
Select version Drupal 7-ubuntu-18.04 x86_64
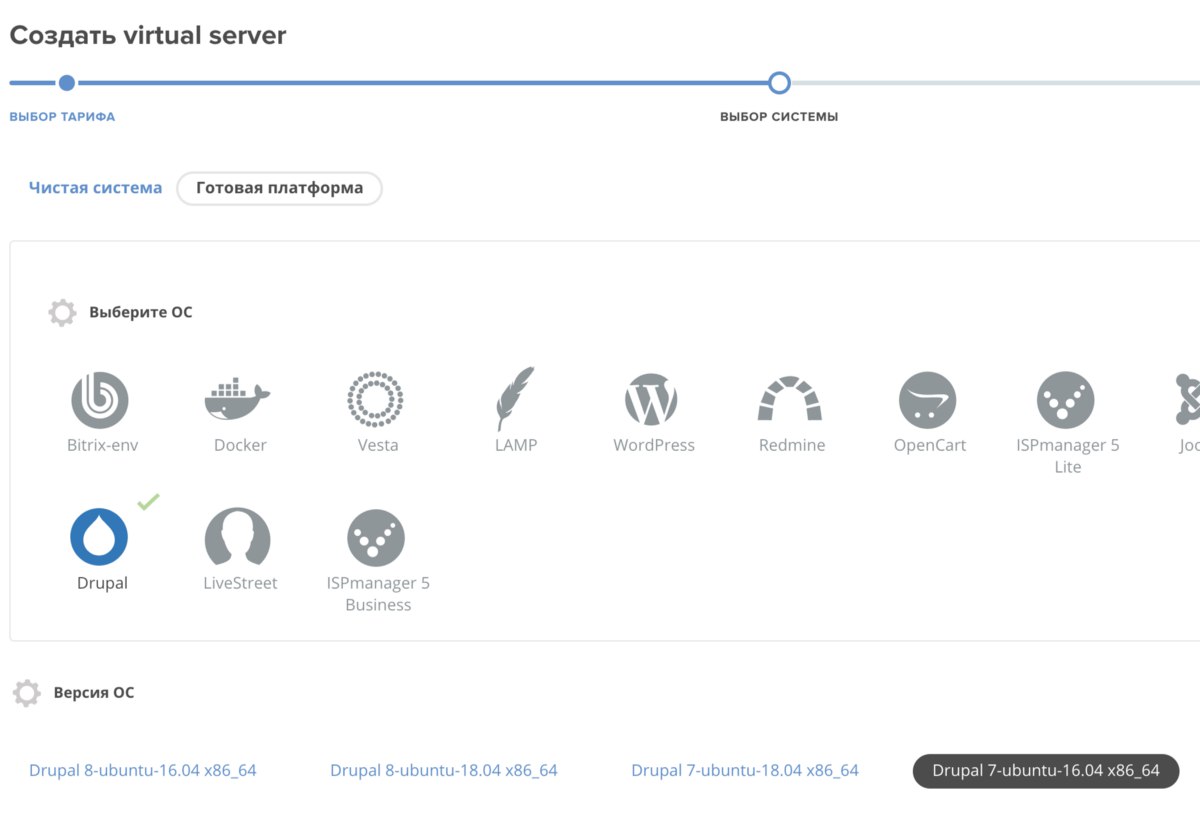(x=745, y=770)
